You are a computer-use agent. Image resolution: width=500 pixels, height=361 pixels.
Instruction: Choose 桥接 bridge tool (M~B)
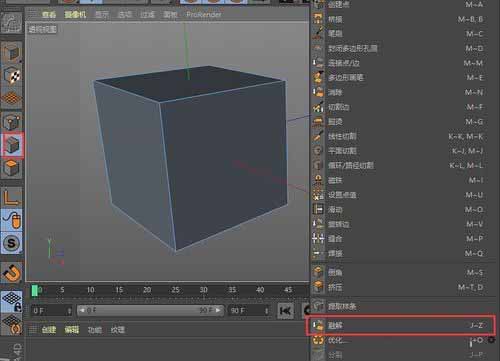coord(404,19)
